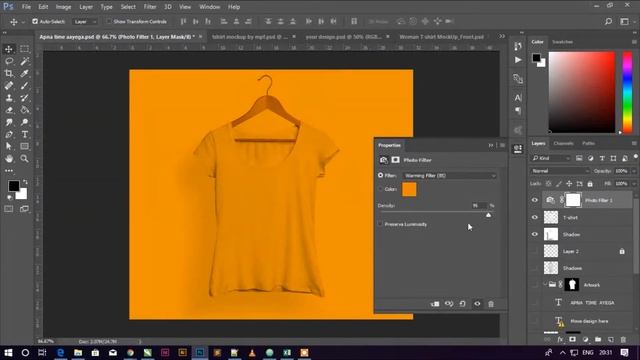
Task: Switch to the Swatches tab
Action: (562, 42)
